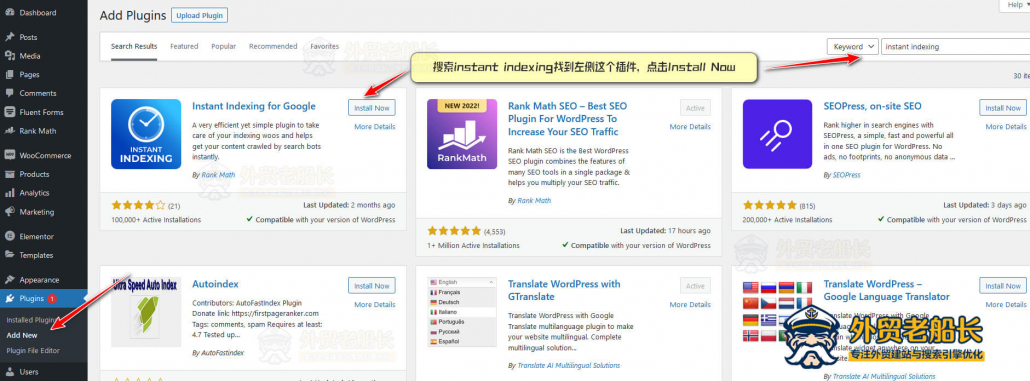Switch to the Featured tab
1030x381 pixels.
(184, 47)
